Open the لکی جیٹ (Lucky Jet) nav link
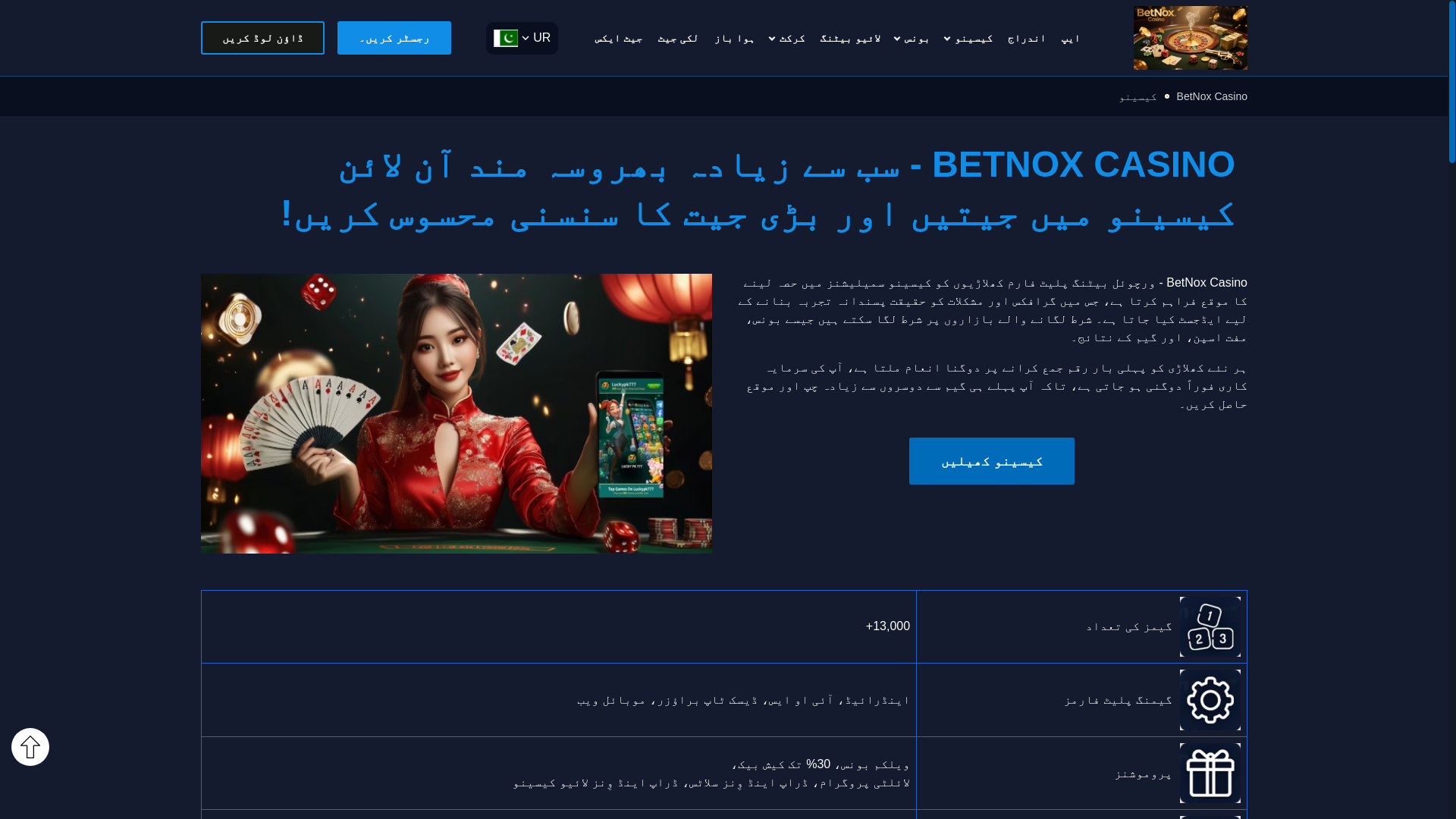 (x=678, y=38)
